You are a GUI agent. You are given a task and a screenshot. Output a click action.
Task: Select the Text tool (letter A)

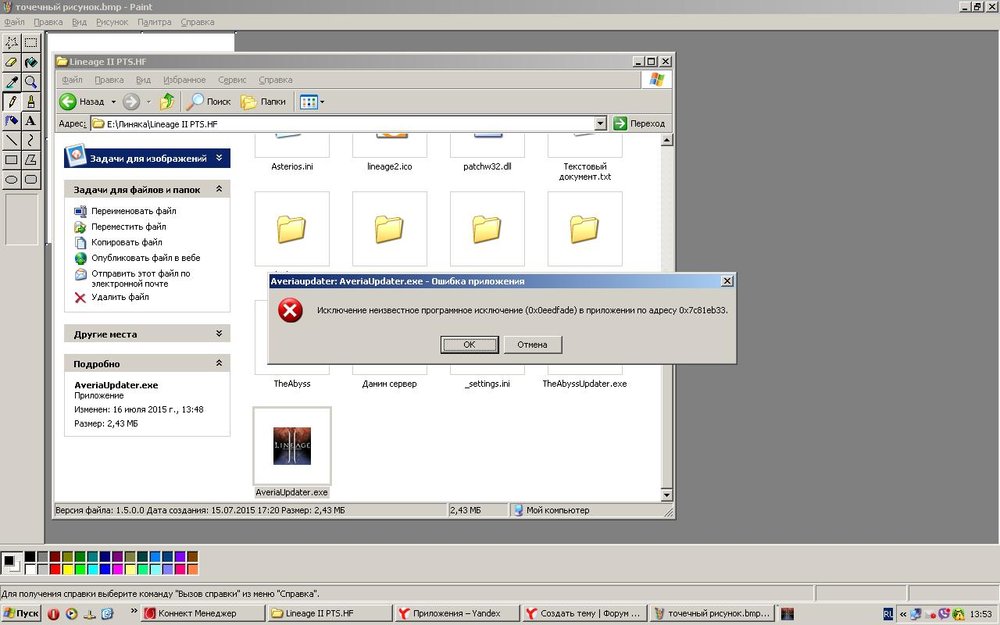click(x=31, y=120)
